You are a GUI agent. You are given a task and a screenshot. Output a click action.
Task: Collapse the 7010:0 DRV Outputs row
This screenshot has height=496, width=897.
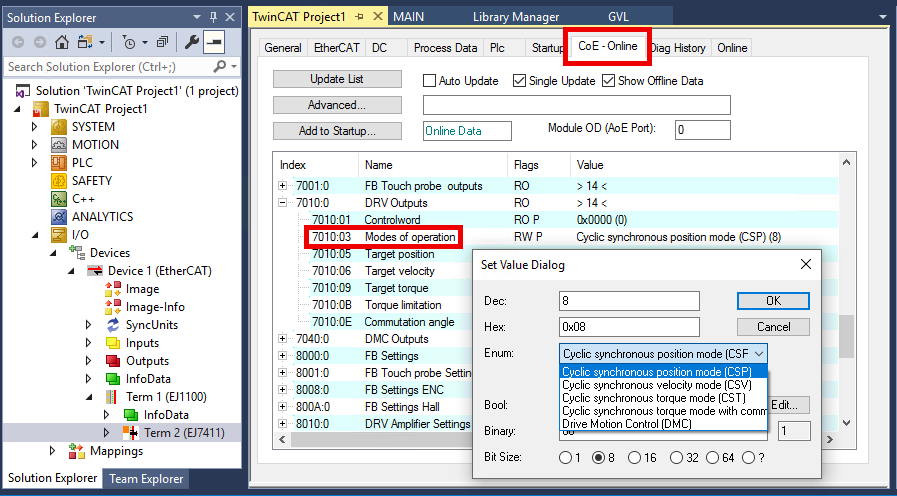point(283,203)
